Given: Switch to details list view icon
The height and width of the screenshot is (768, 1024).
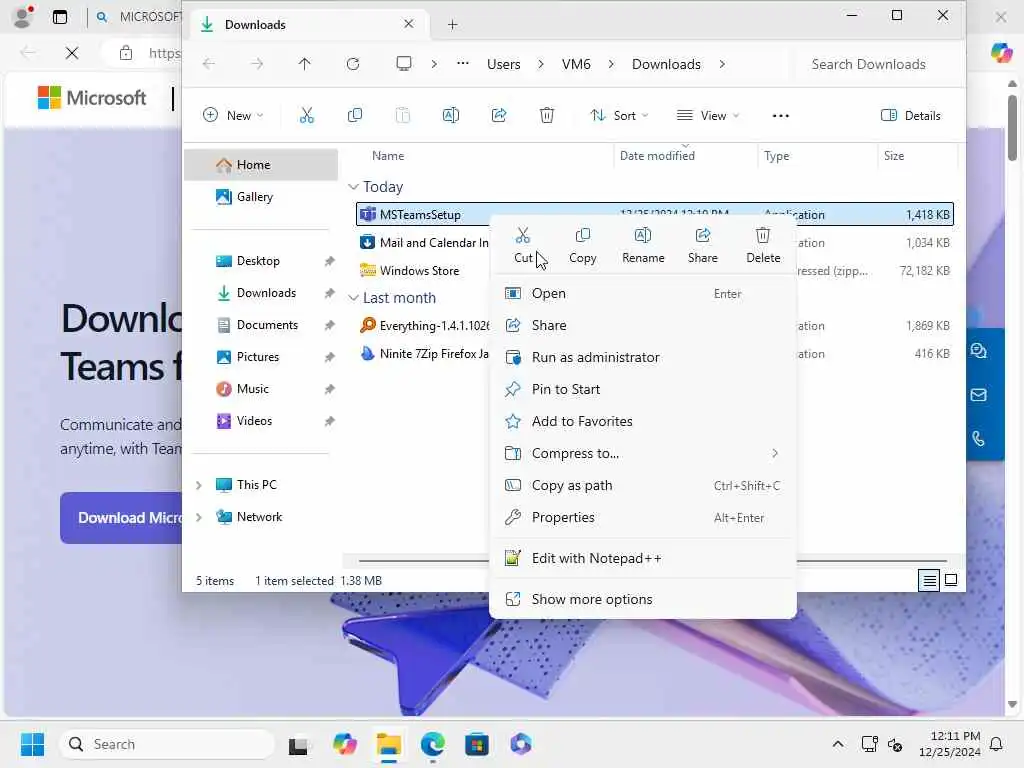Looking at the screenshot, I should pyautogui.click(x=929, y=580).
